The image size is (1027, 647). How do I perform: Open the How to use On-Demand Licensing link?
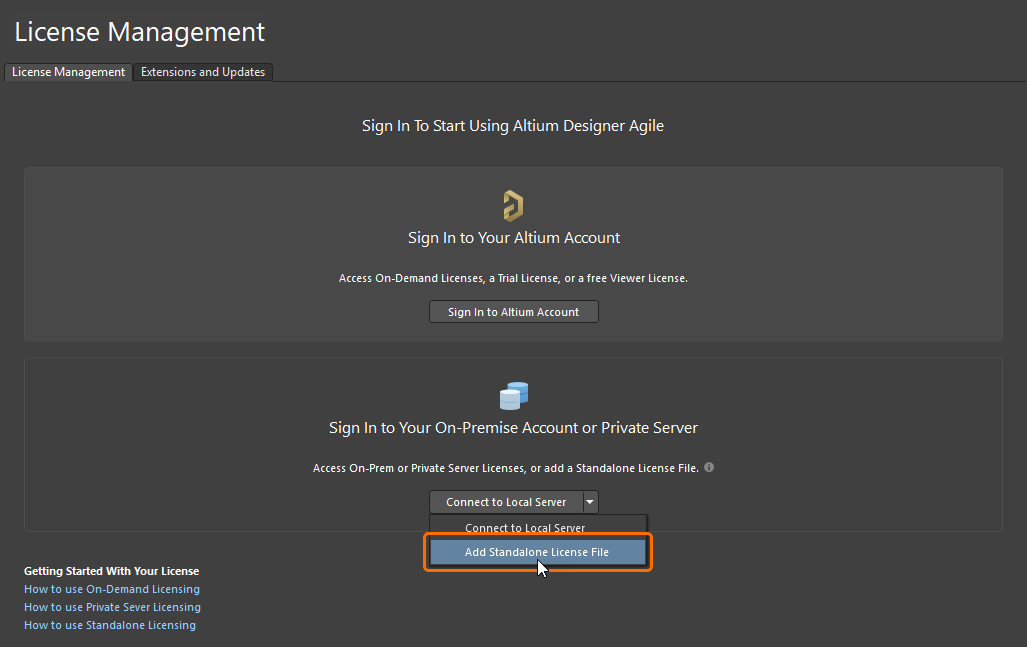tap(112, 589)
